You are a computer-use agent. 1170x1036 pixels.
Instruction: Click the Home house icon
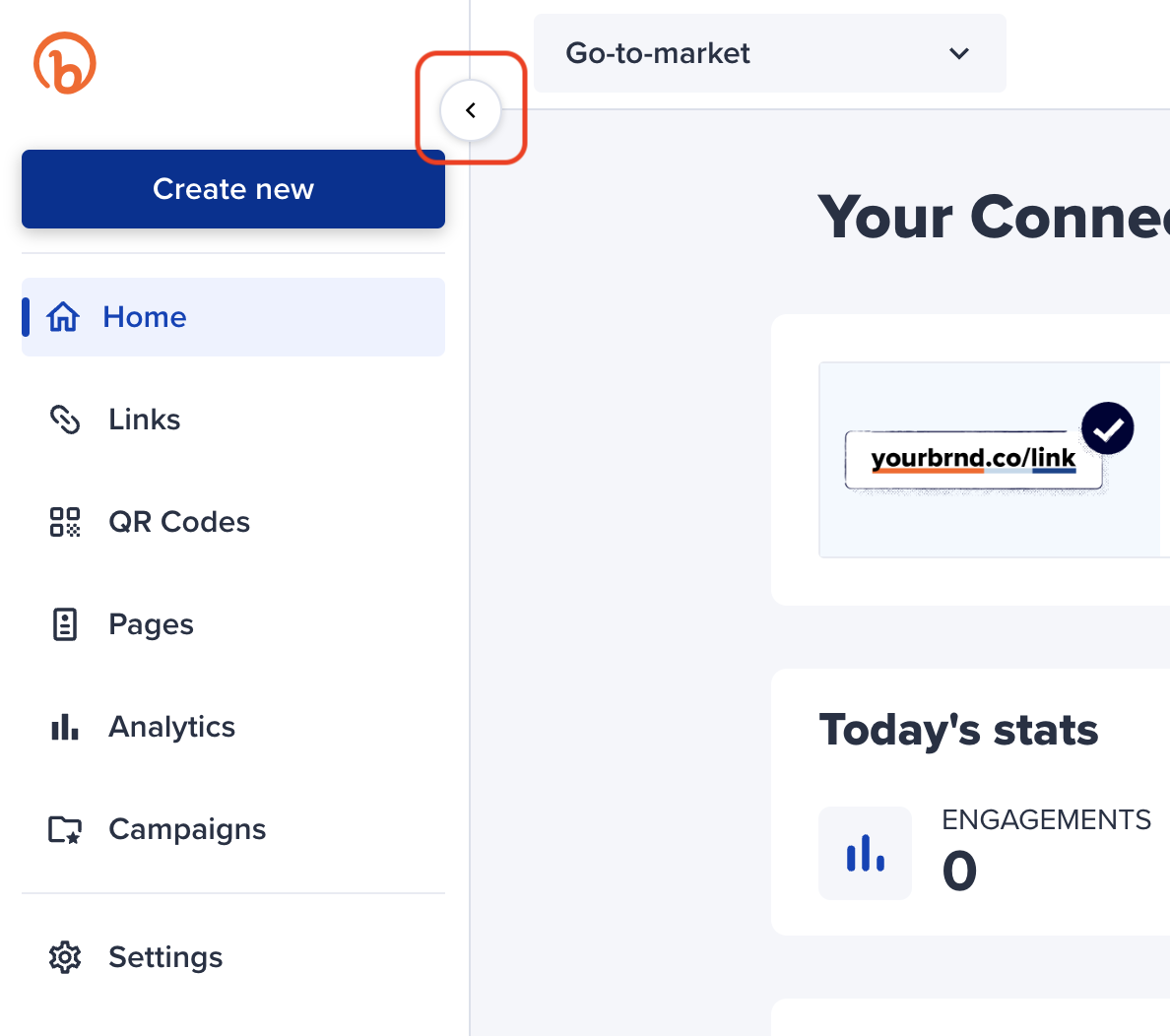coord(63,316)
